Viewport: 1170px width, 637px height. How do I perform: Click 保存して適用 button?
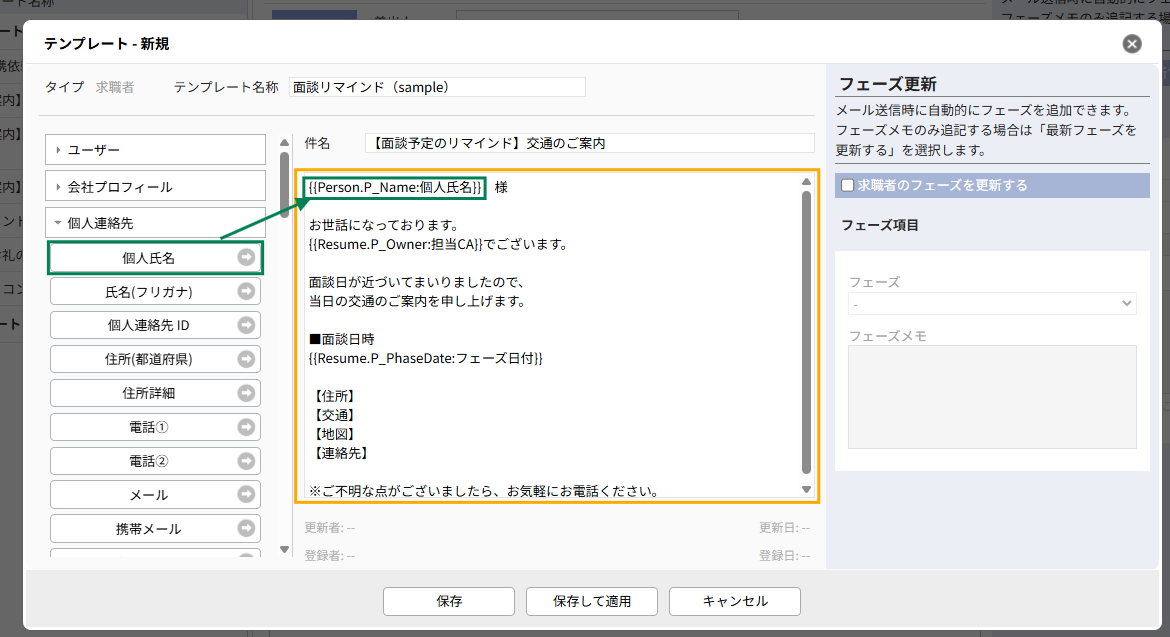[x=592, y=601]
